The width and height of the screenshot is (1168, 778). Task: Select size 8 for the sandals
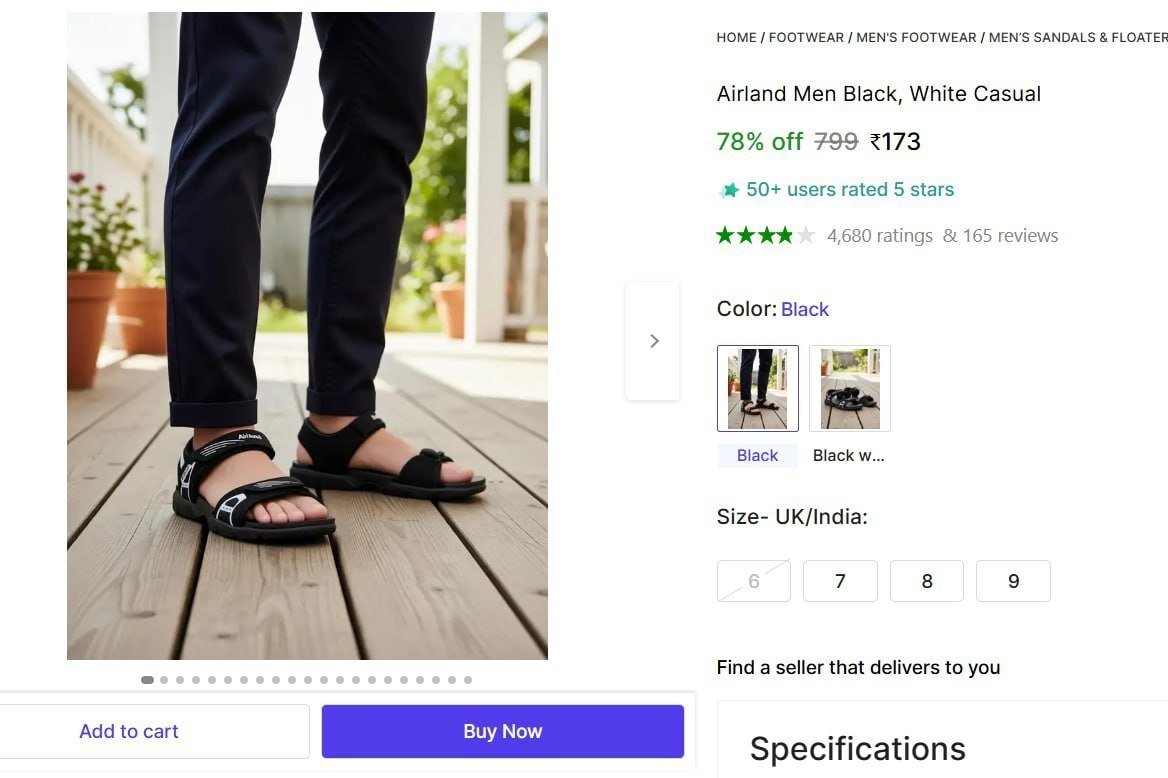(x=926, y=581)
